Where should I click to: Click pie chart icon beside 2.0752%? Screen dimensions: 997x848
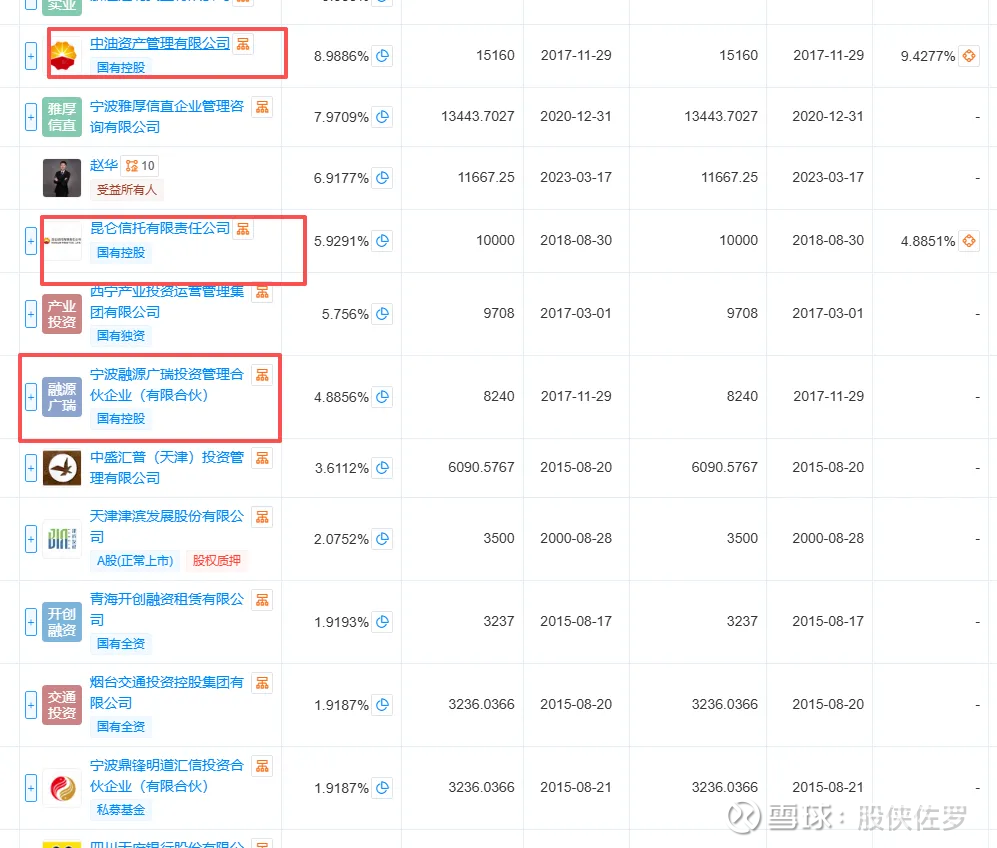pos(382,539)
